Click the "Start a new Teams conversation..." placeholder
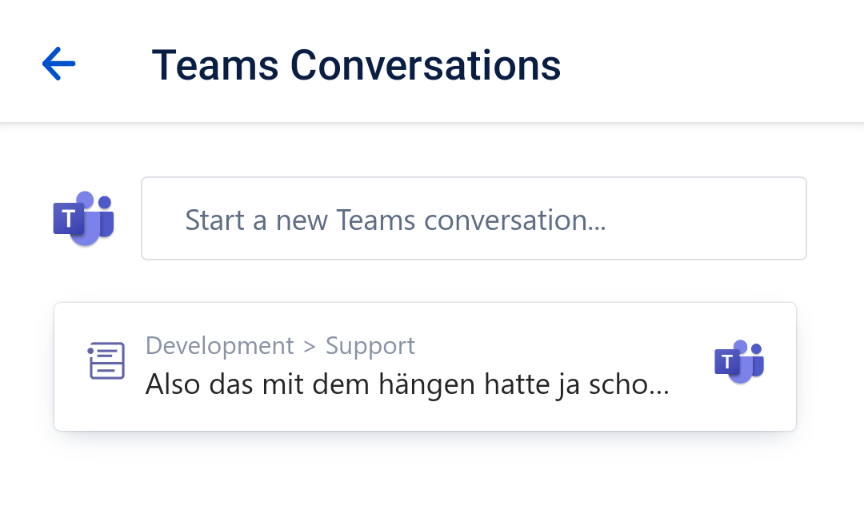The height and width of the screenshot is (506, 864). click(395, 220)
